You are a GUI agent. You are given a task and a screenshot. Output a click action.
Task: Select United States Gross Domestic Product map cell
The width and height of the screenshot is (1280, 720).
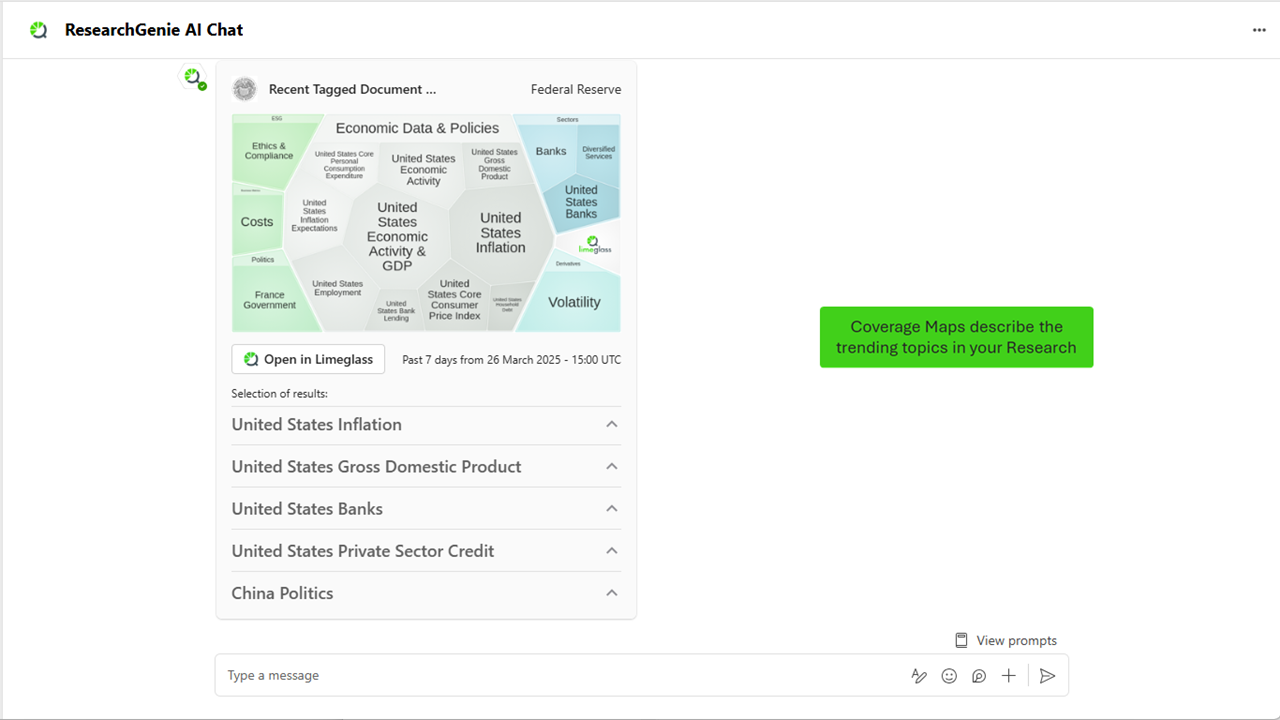coord(494,164)
